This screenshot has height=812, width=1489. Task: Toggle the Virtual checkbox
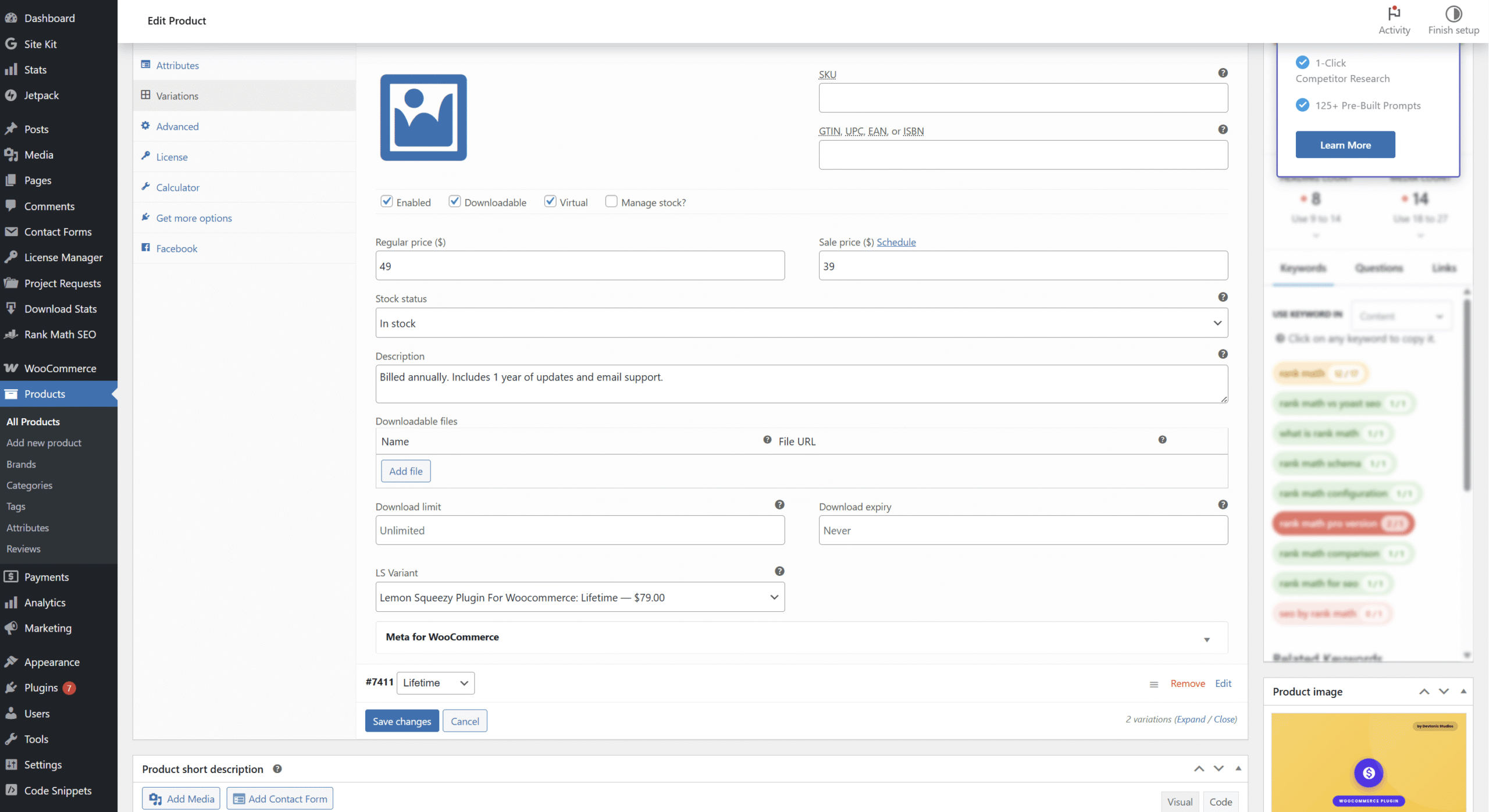tap(550, 201)
